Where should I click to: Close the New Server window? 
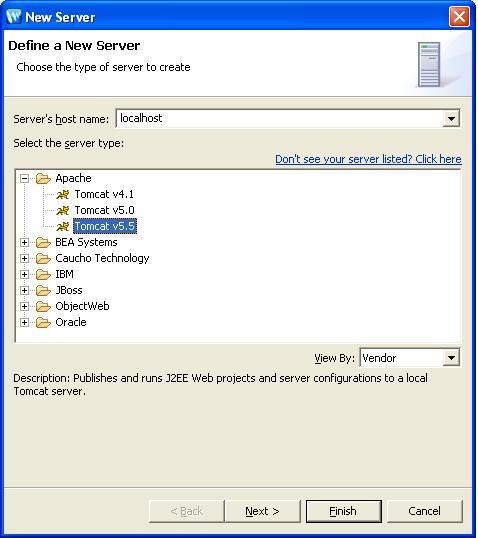(x=459, y=16)
